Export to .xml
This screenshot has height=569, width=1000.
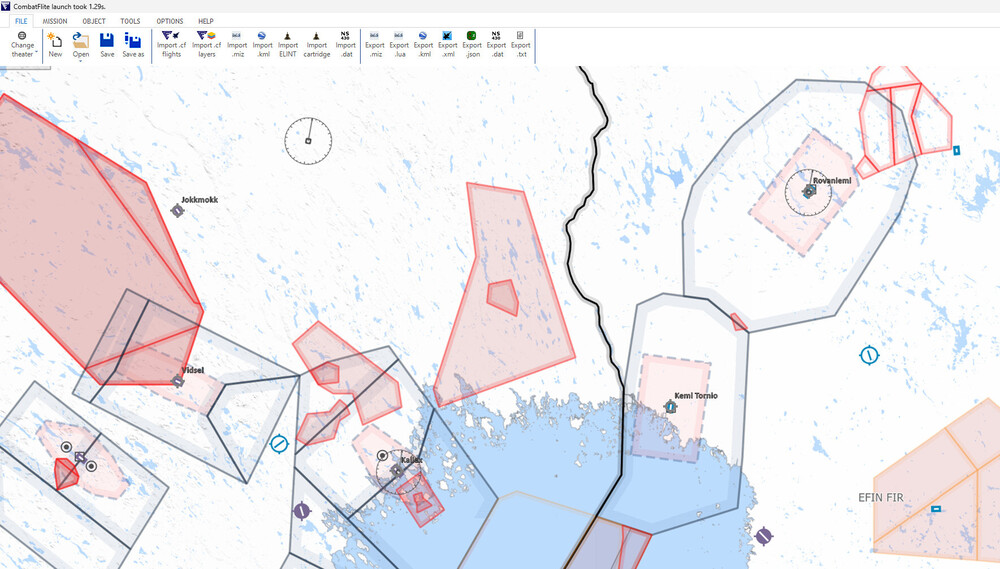coord(448,45)
